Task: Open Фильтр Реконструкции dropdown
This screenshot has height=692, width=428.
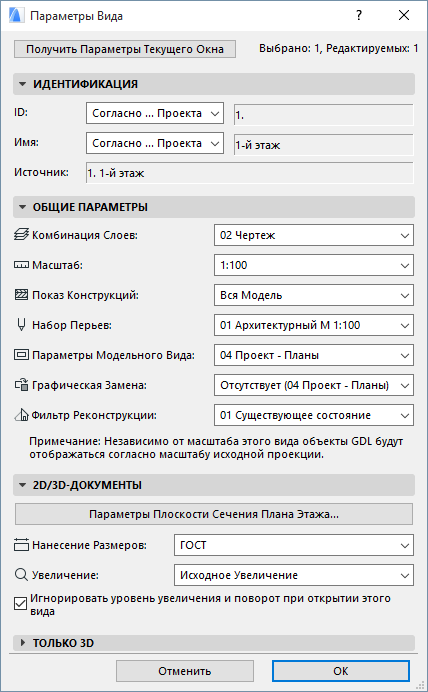Action: (x=314, y=415)
